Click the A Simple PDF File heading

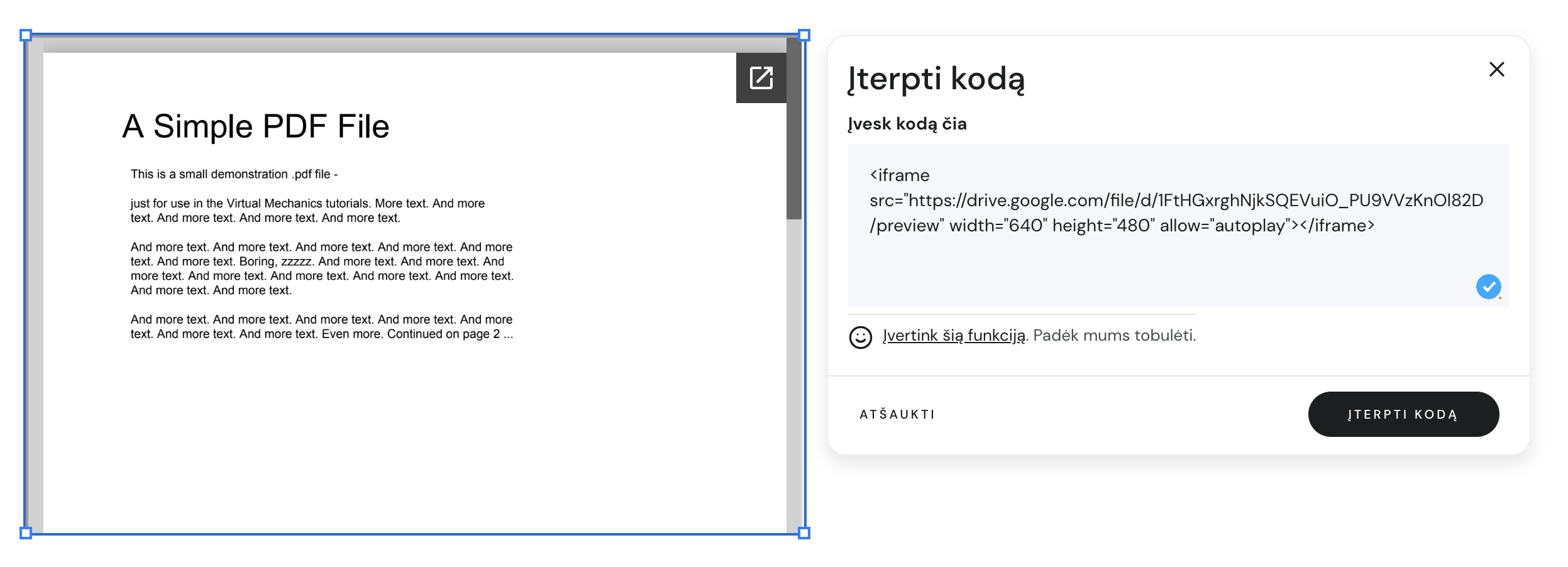(x=256, y=126)
